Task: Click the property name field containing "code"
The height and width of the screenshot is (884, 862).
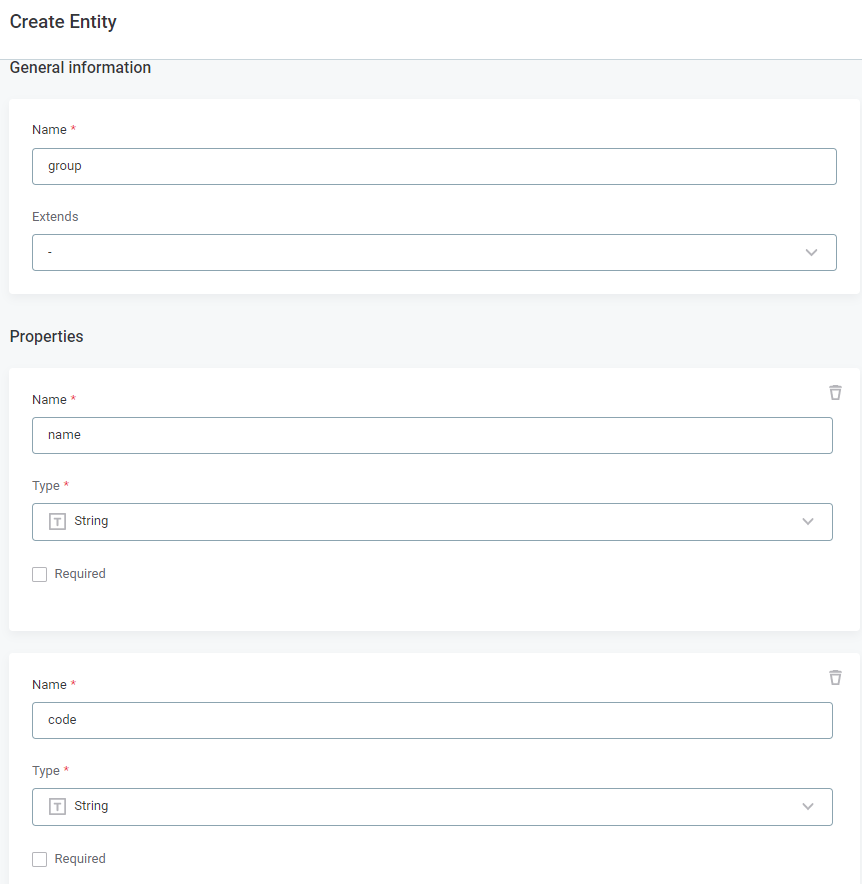Action: point(432,720)
